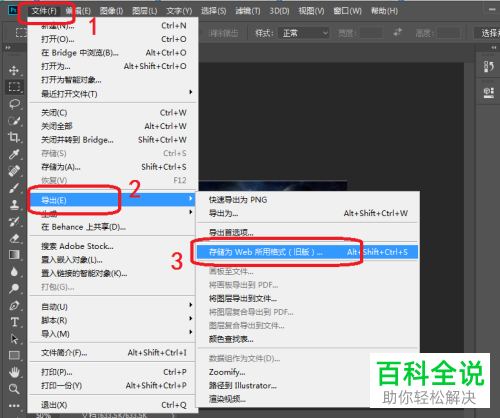
Task: Click the 选择并遮住 button in options bar
Action: click(x=487, y=33)
